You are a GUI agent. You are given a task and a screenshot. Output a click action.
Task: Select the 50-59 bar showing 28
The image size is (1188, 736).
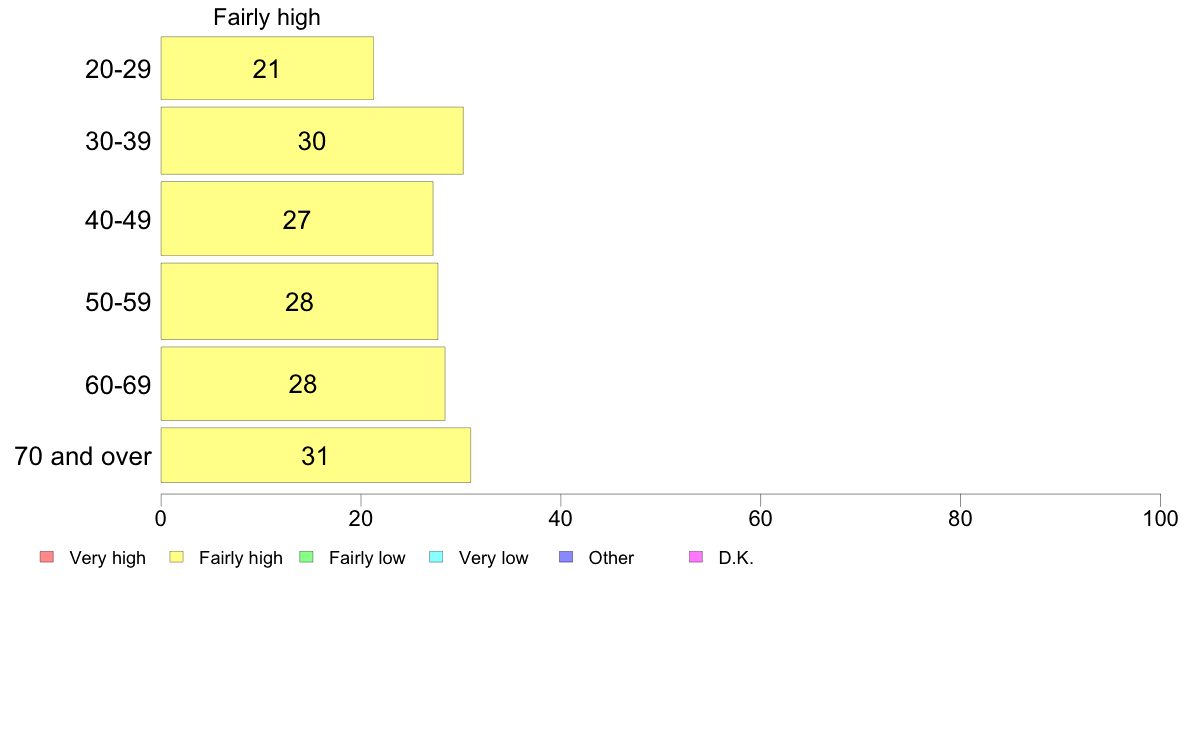pyautogui.click(x=299, y=302)
